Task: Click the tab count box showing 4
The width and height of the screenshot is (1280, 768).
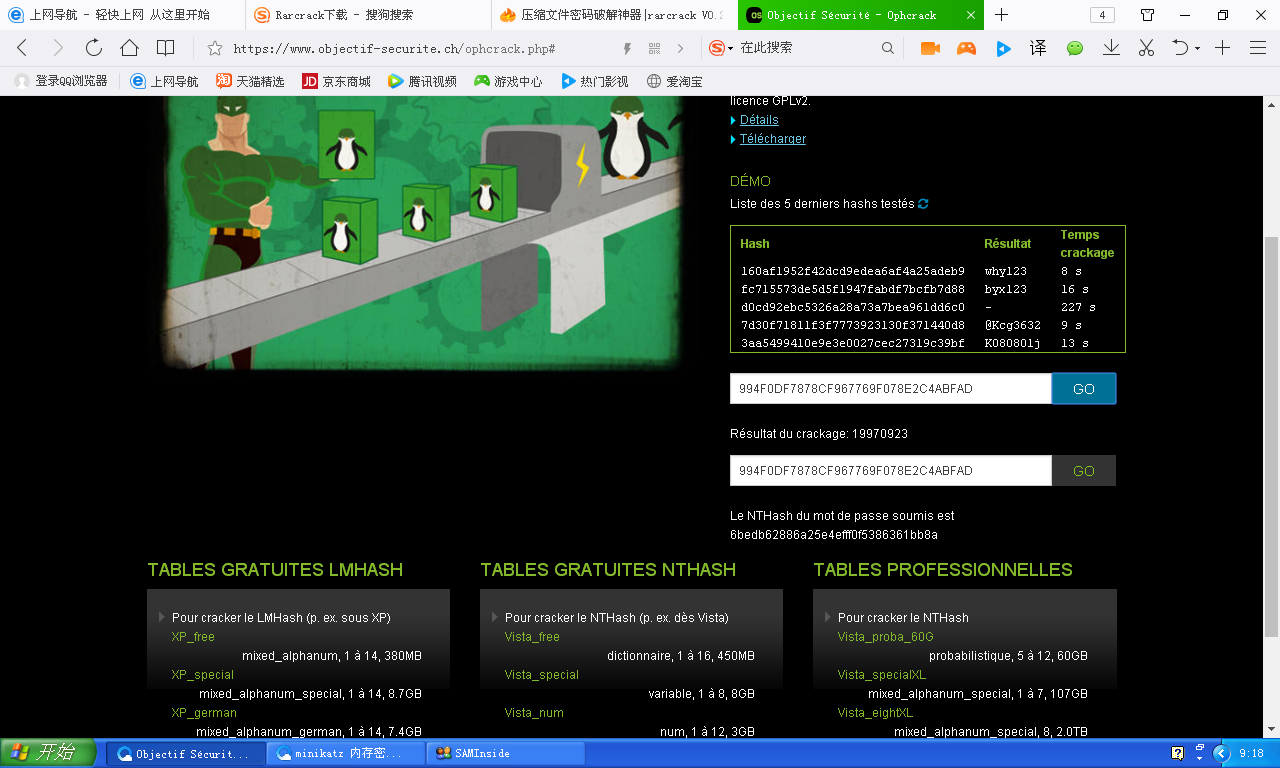Action: [x=1102, y=15]
